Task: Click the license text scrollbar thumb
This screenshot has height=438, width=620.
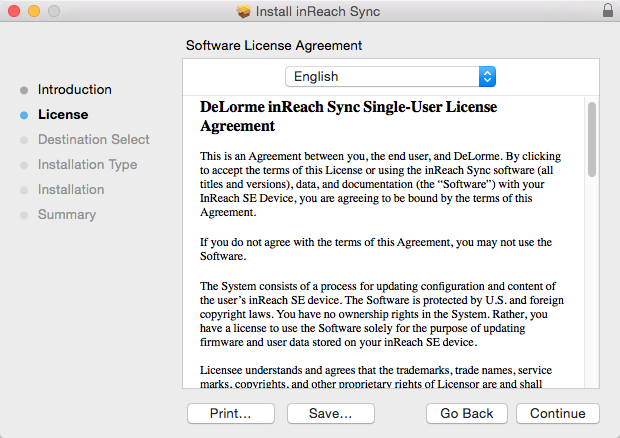Action: coord(592,139)
